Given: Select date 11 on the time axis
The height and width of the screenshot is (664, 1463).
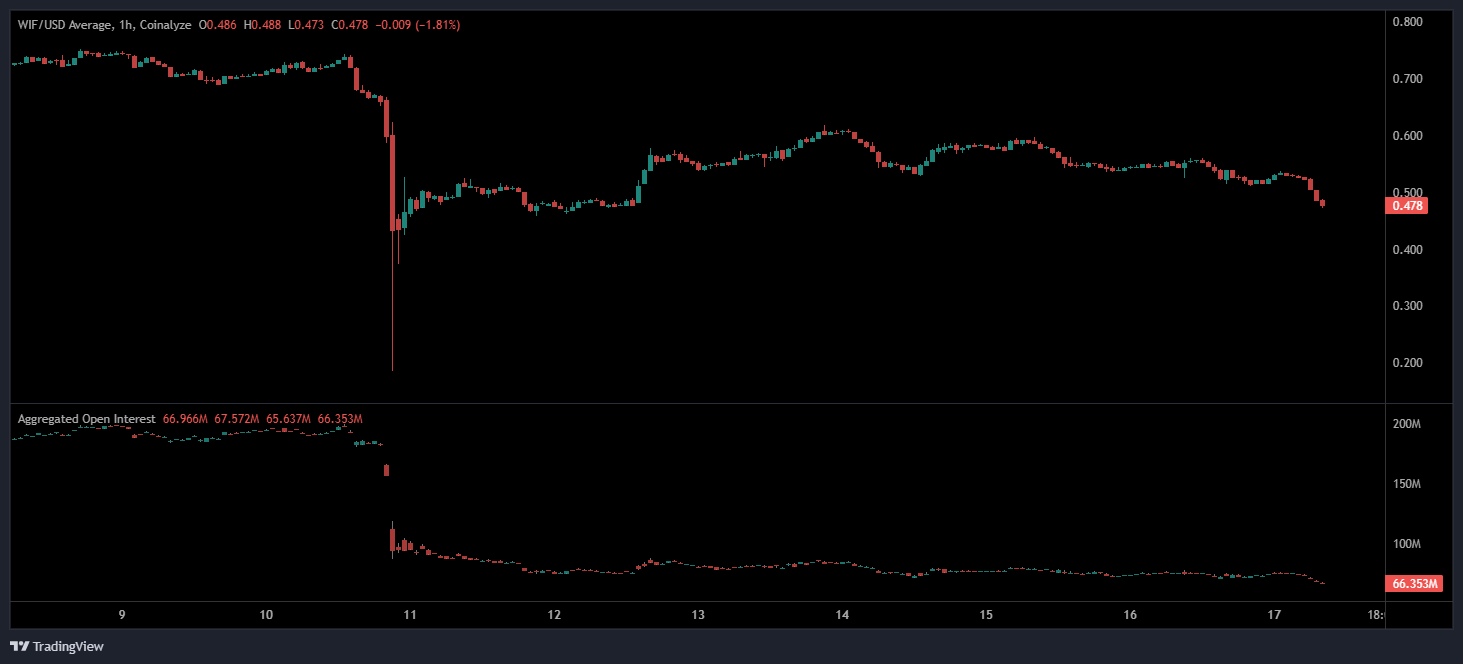Looking at the screenshot, I should click(x=410, y=615).
